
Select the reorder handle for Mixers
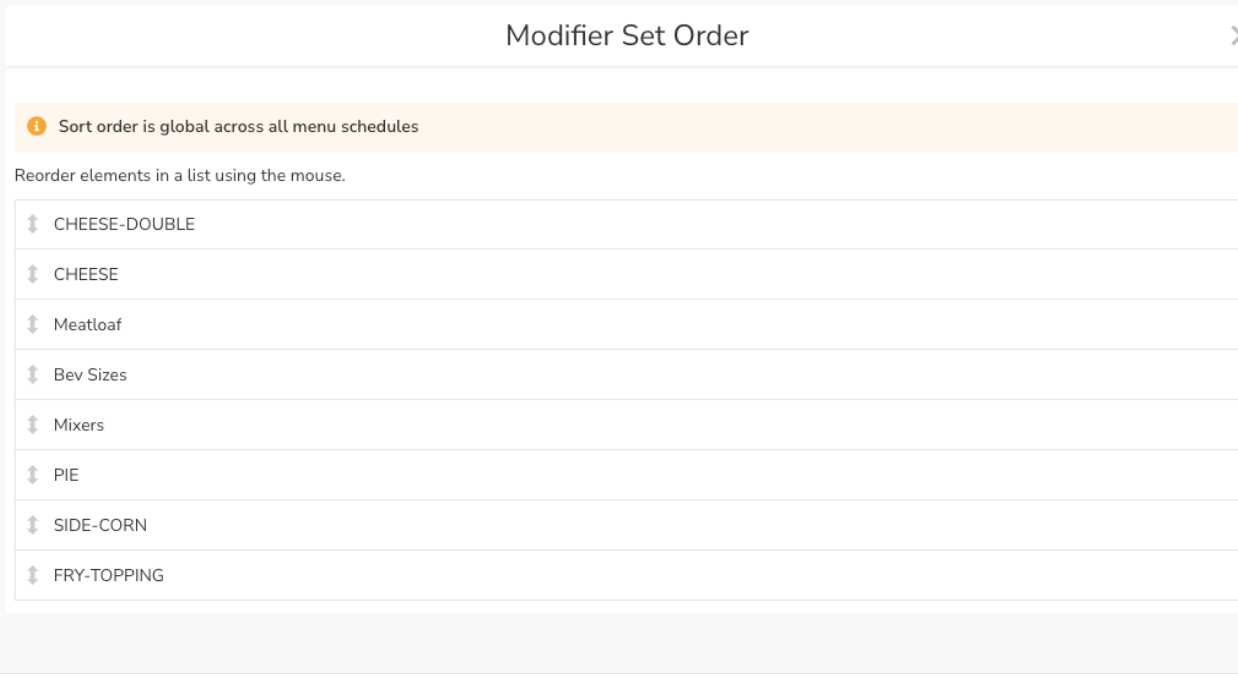(32, 425)
